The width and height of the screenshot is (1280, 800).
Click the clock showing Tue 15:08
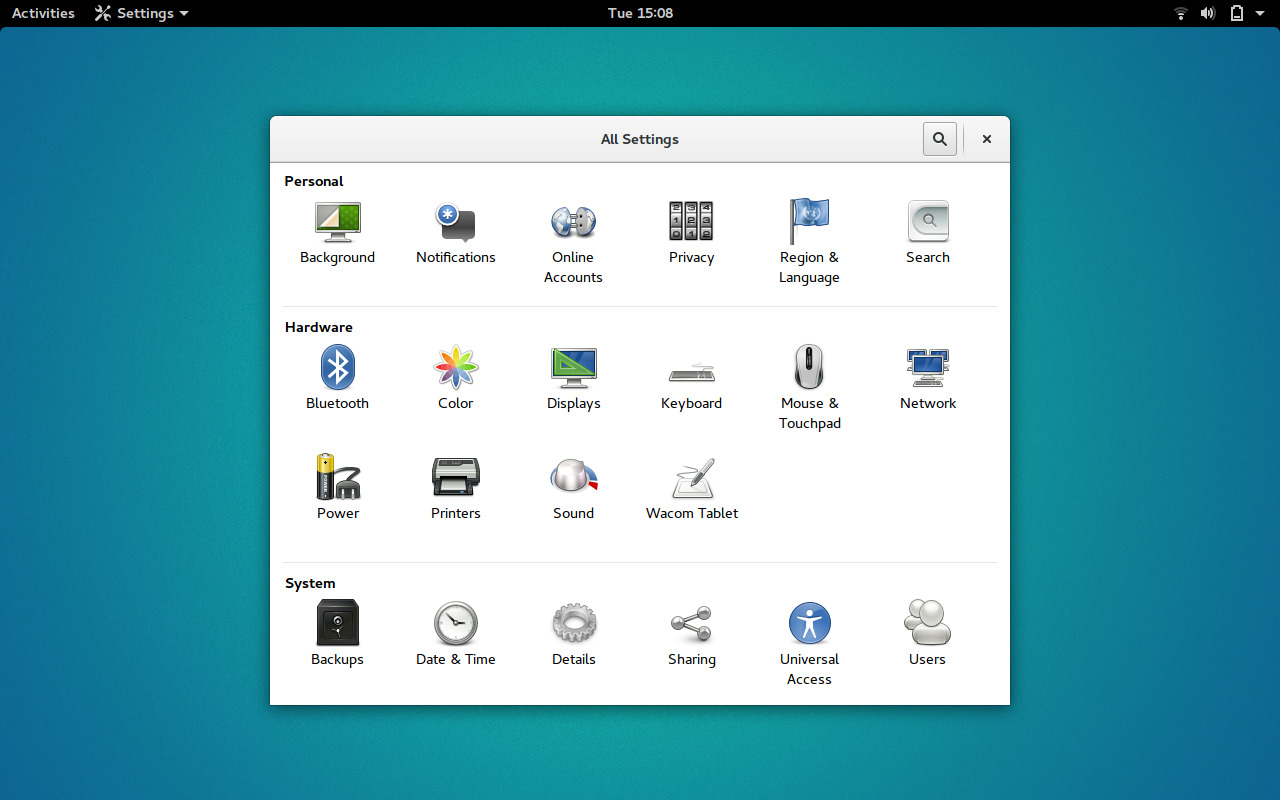point(640,13)
